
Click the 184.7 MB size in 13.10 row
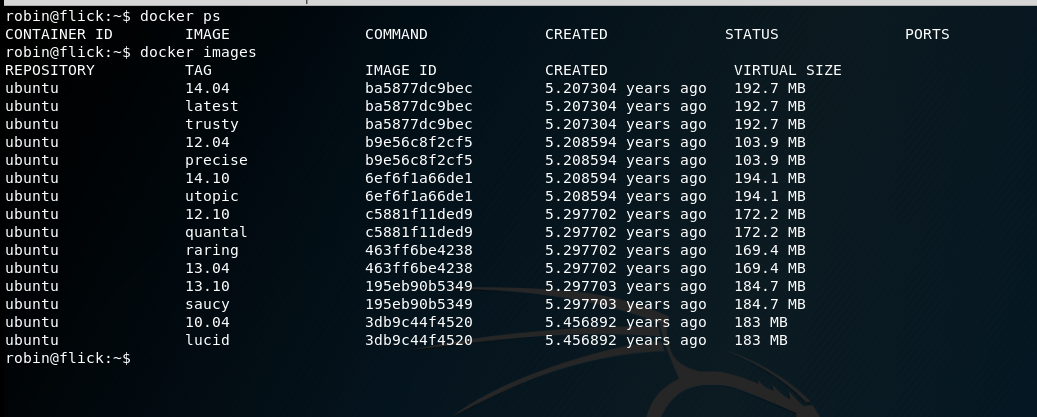(x=770, y=286)
